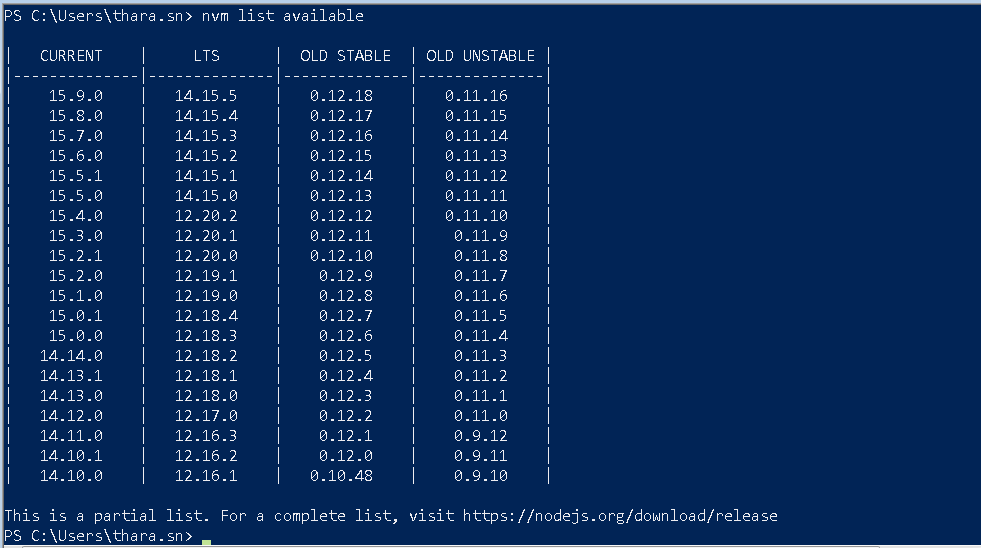Click old stable version 0.10.48

[x=341, y=476]
